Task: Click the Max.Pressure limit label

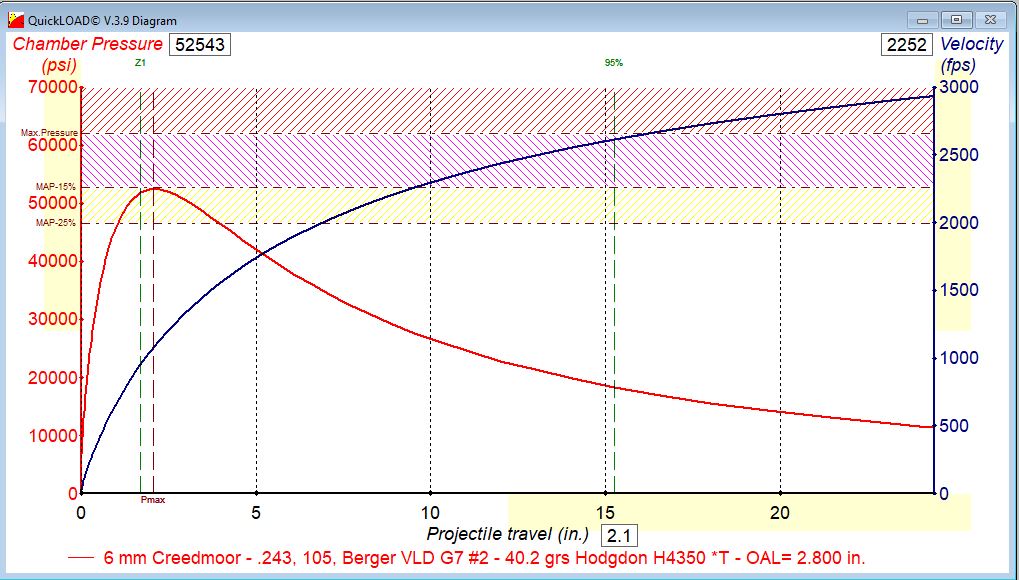Action: tap(48, 133)
